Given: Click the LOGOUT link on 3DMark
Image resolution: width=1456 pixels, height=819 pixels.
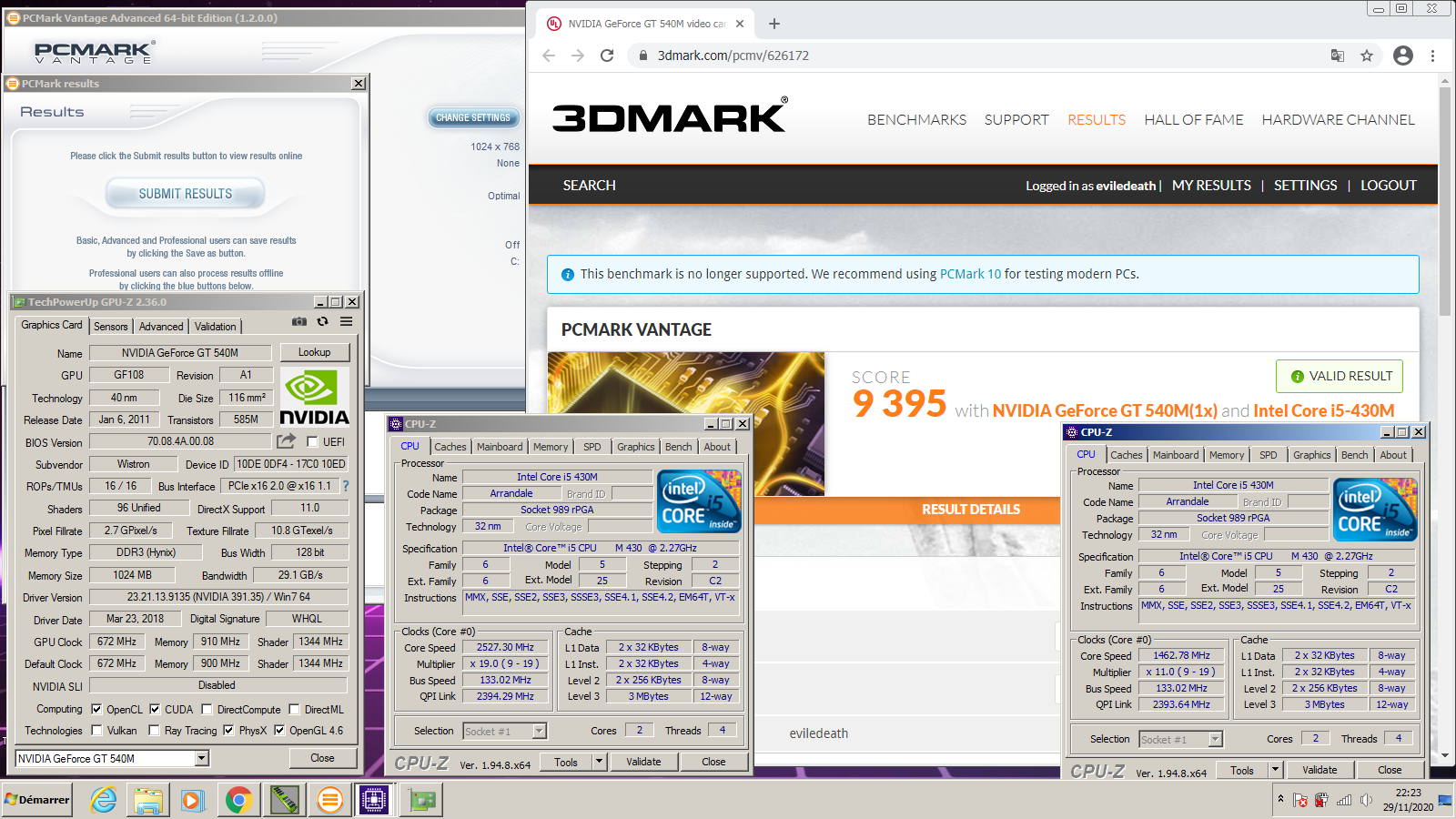Looking at the screenshot, I should point(1388,185).
